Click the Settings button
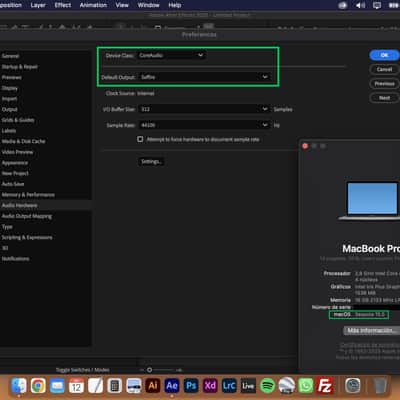This screenshot has height=400, width=400. (151, 162)
